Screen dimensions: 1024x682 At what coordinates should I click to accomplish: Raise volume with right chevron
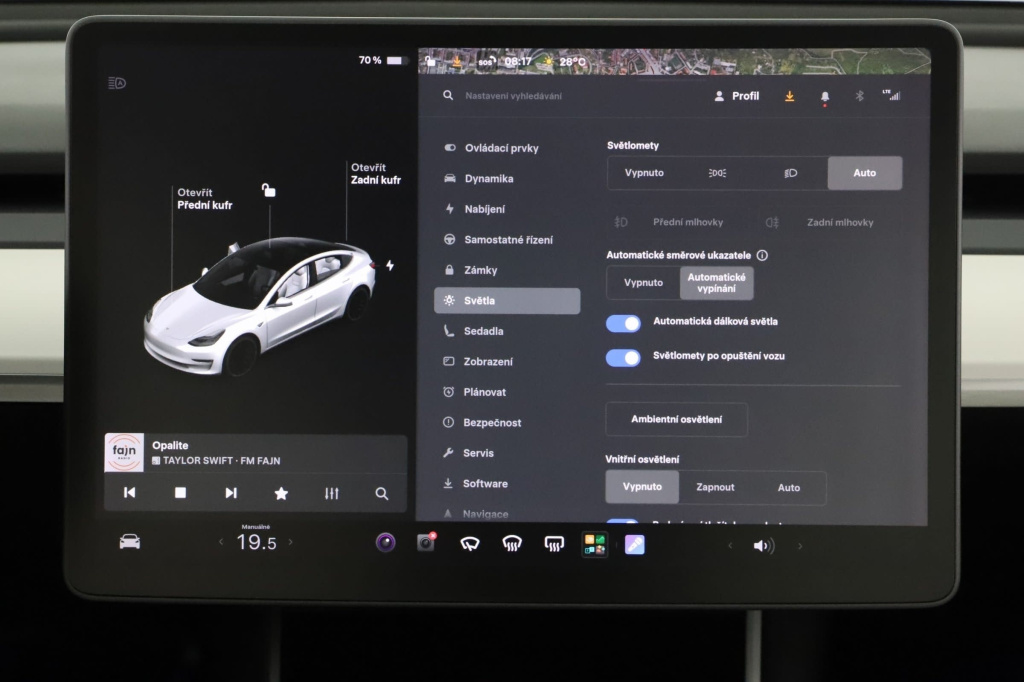(x=800, y=545)
